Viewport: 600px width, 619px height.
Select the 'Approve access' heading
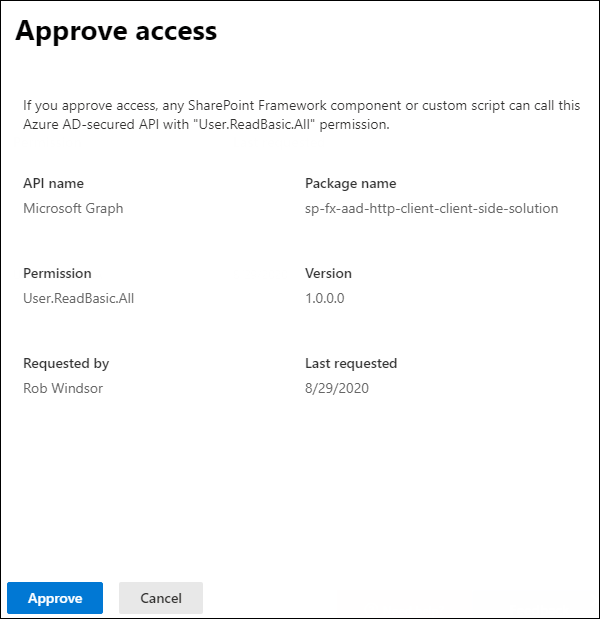coord(116,31)
